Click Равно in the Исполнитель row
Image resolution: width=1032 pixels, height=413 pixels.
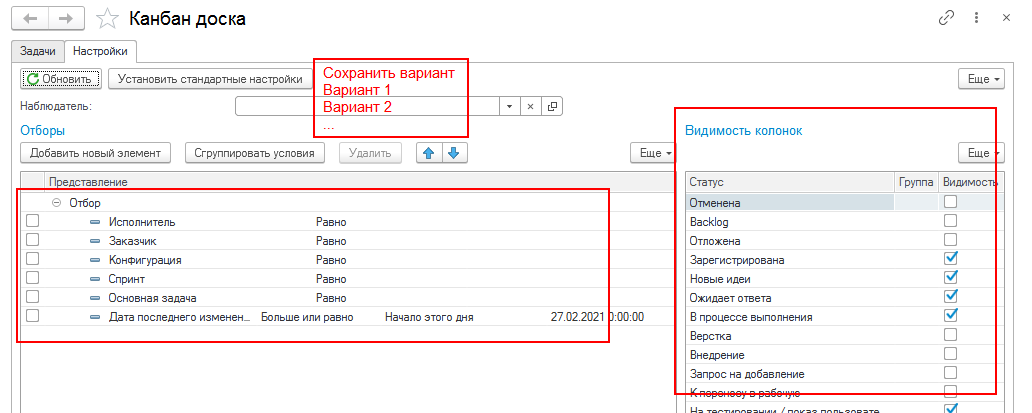330,222
